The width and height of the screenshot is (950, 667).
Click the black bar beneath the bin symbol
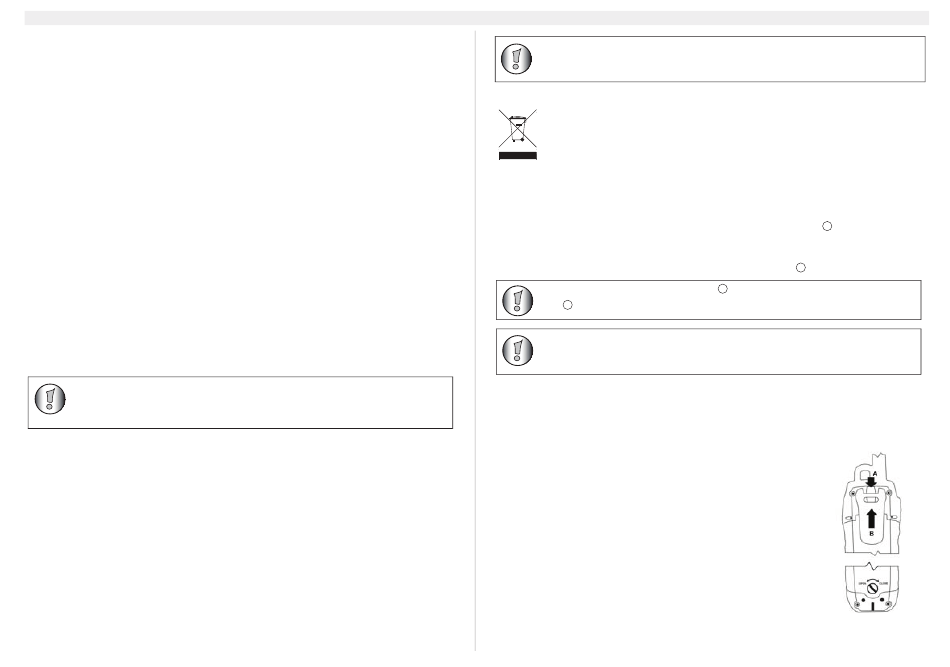tap(519, 156)
